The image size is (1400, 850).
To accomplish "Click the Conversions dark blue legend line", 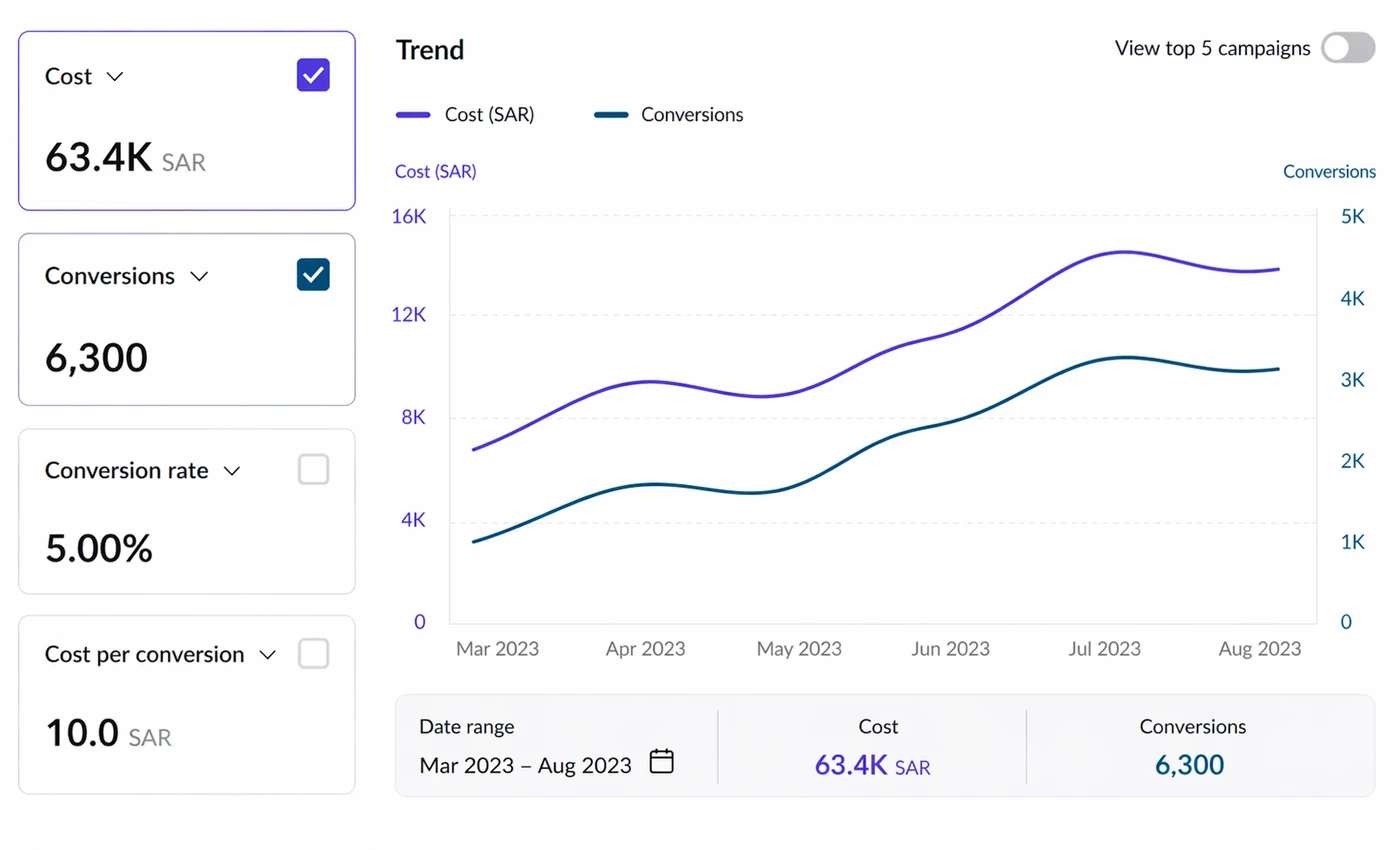I will tap(611, 115).
